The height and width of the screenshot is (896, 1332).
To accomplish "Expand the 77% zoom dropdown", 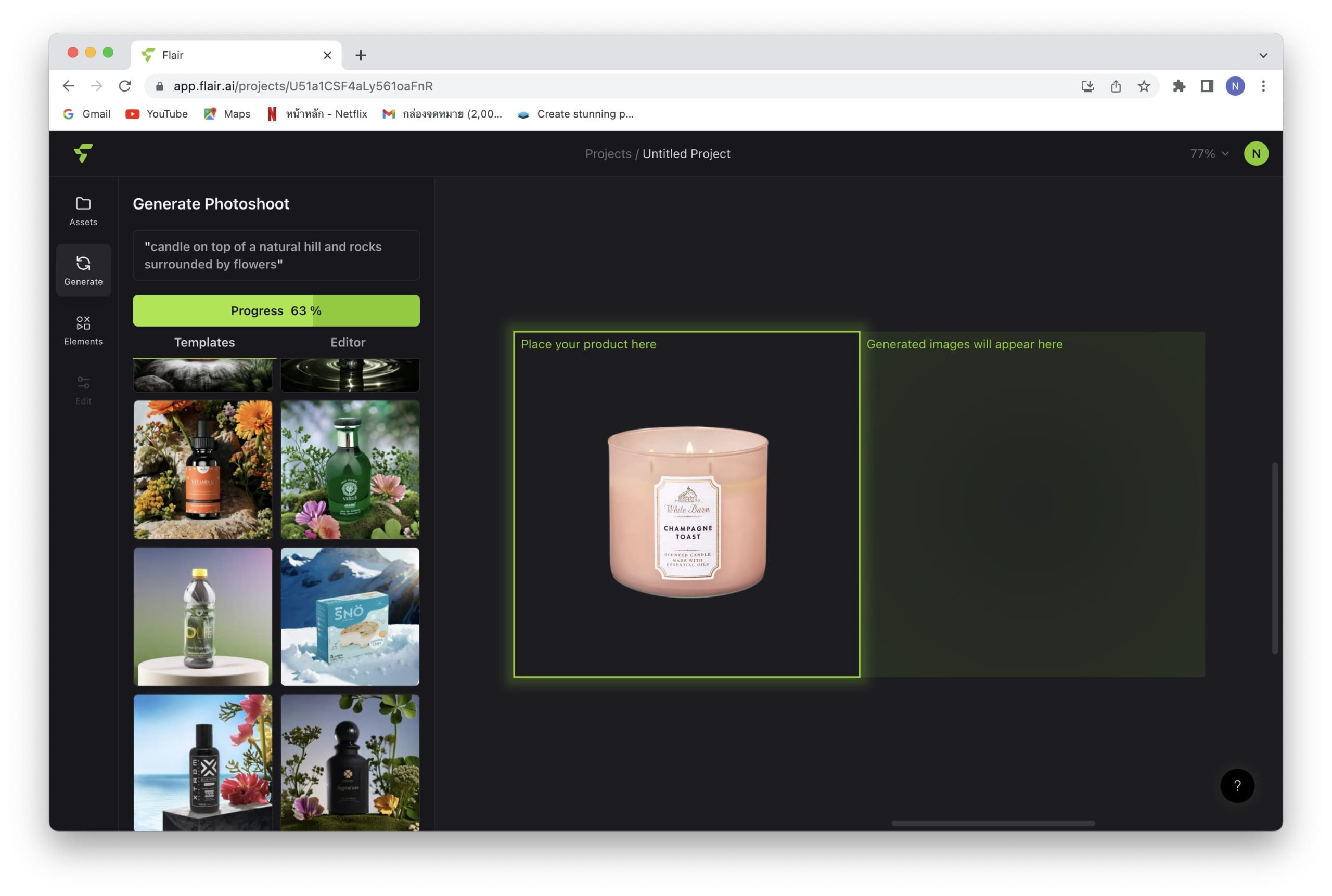I will (1209, 154).
